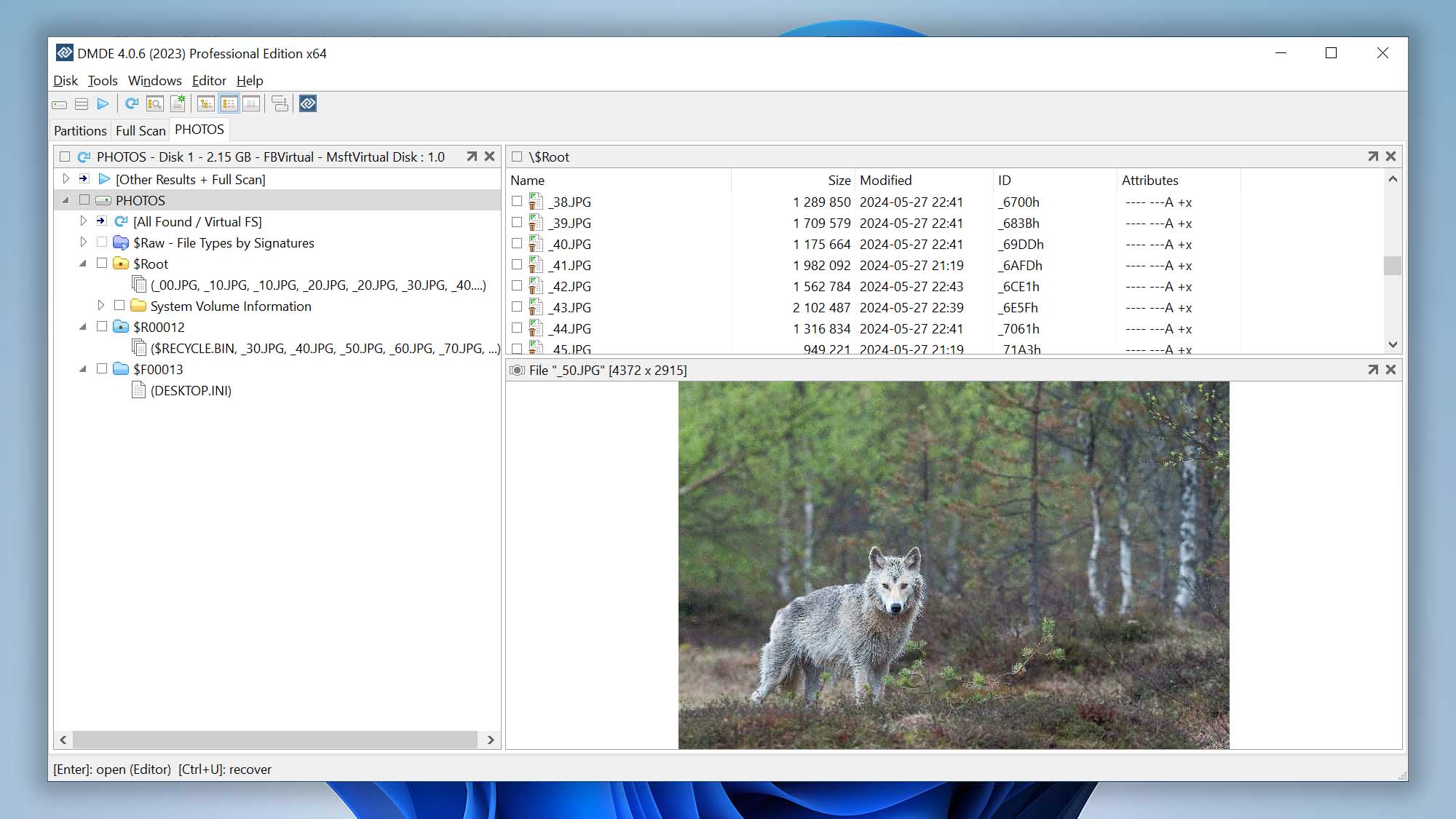Click the Partitions toolbar icon
This screenshot has width=1456, height=819.
point(80,103)
